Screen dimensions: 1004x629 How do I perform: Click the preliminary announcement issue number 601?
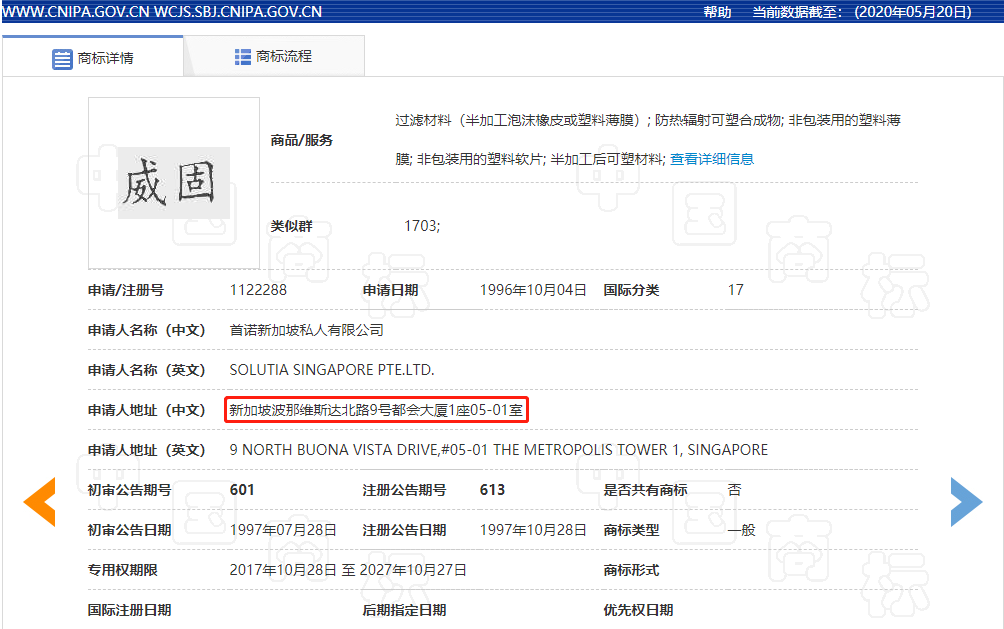click(x=242, y=490)
